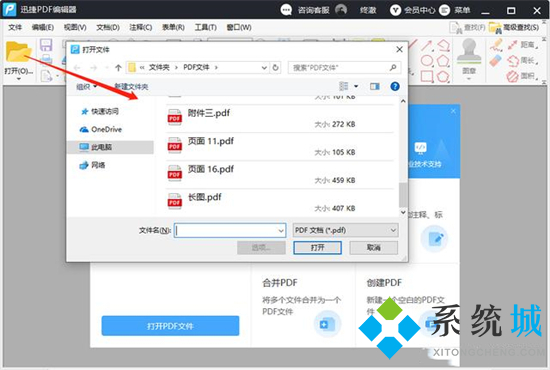
Task: Select the arrow line tool
Action: point(427,45)
